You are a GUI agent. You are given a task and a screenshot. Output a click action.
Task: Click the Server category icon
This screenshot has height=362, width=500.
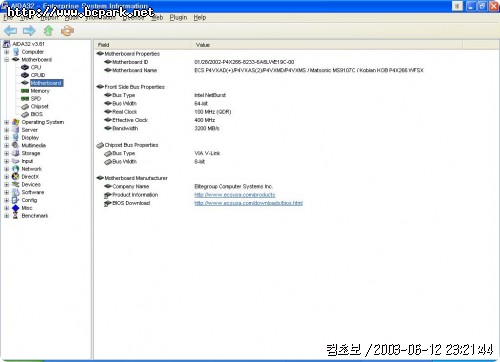pyautogui.click(x=16, y=130)
